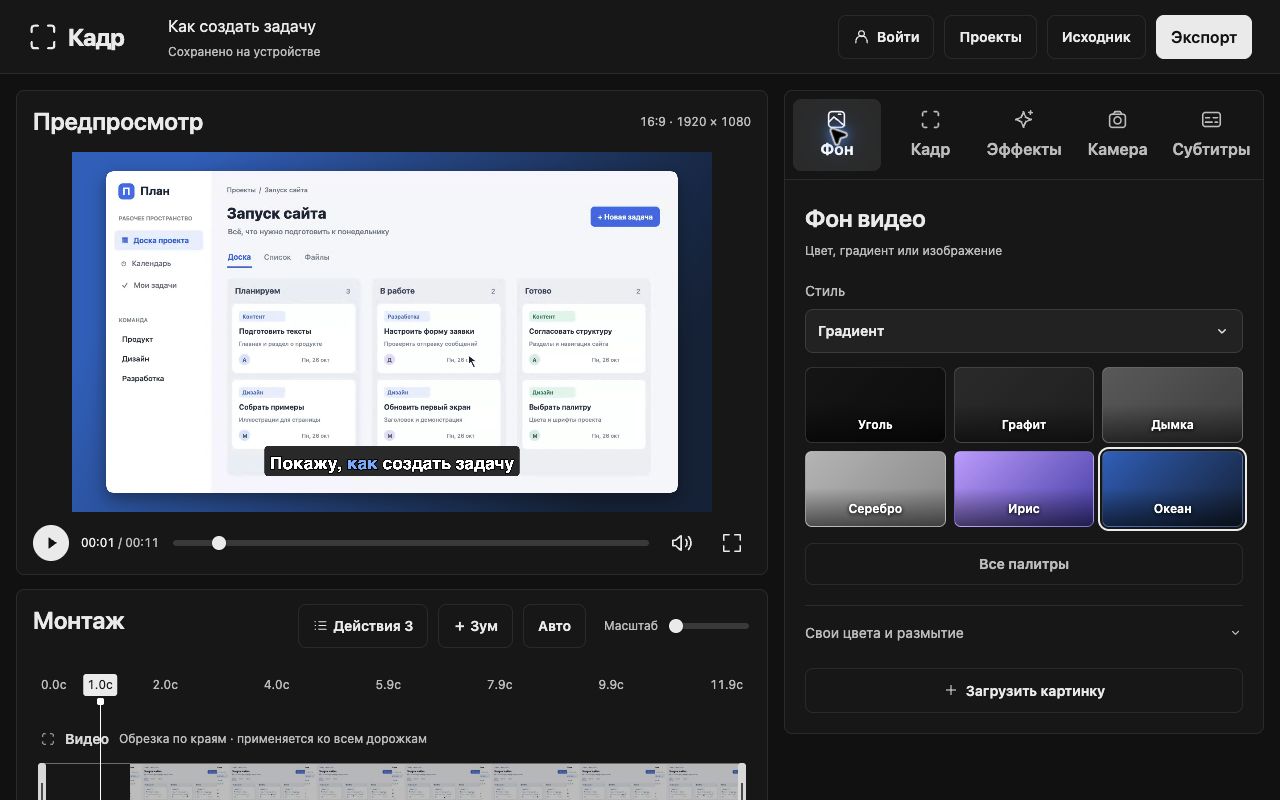Open the Действия 3 list

coord(363,626)
